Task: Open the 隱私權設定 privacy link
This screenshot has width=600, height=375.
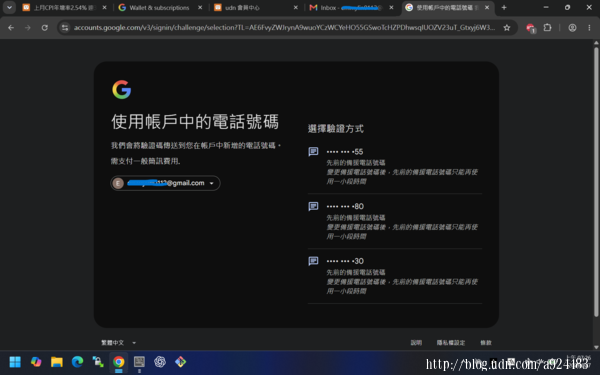Action: (x=451, y=342)
